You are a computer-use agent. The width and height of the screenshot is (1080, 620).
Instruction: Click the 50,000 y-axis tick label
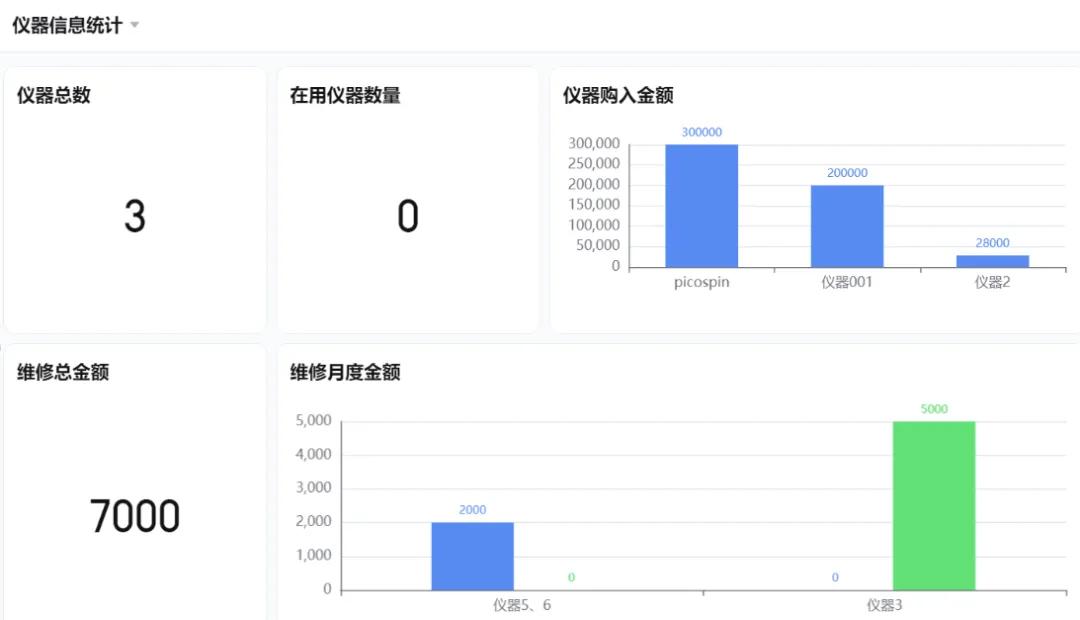(598, 245)
